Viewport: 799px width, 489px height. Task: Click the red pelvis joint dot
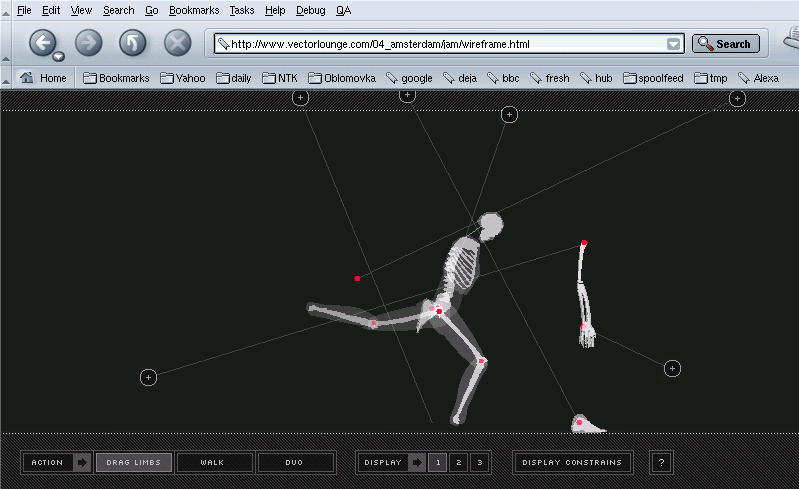(439, 311)
